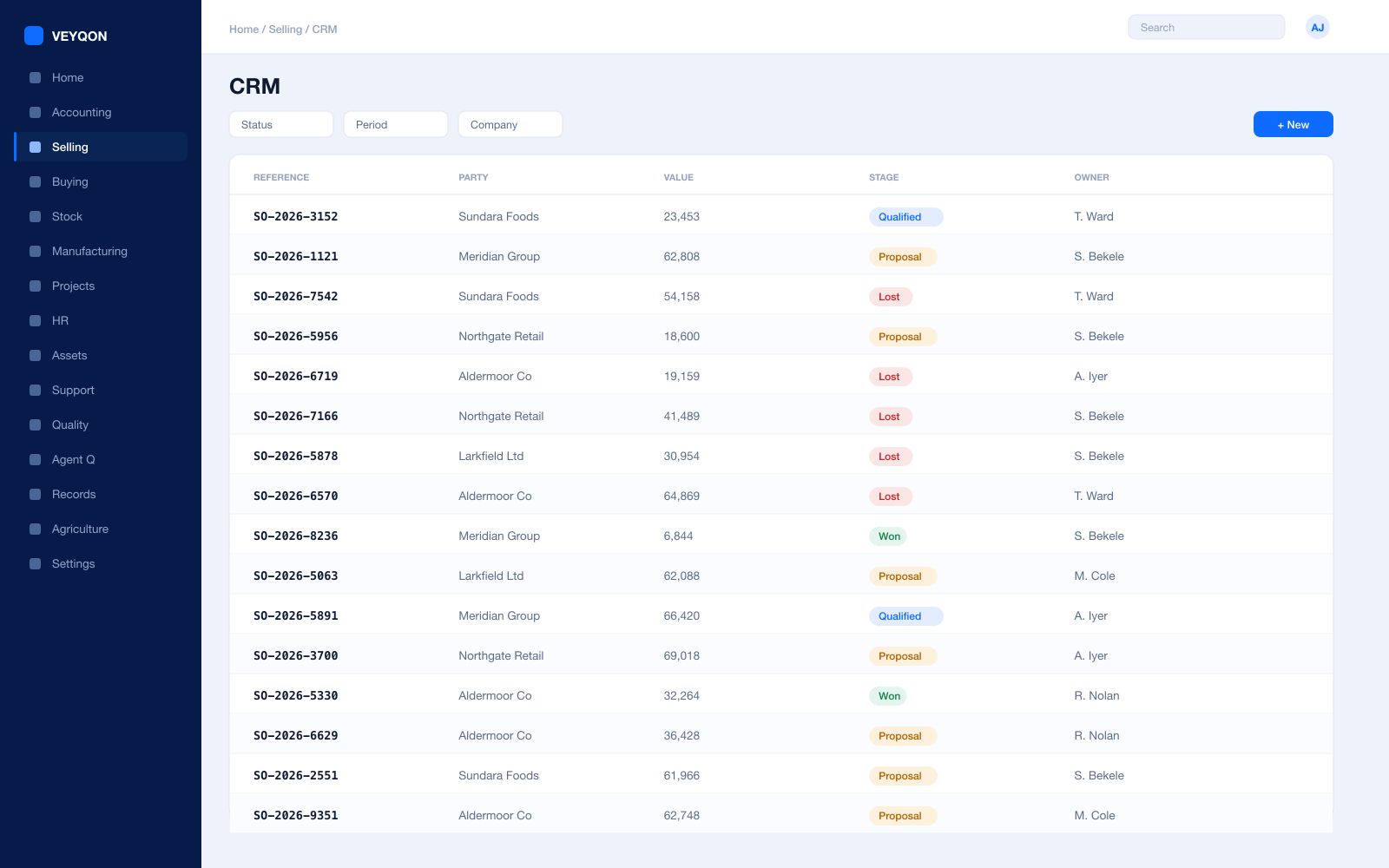Image resolution: width=1389 pixels, height=868 pixels.
Task: Click Northgate Retail in row SO-2026-3700
Action: 501,655
